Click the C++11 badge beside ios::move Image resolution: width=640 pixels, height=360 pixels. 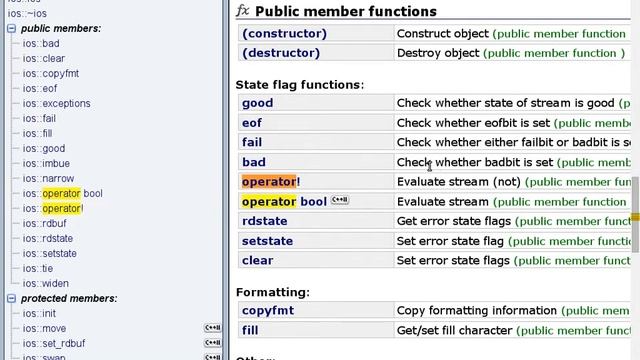(213, 328)
